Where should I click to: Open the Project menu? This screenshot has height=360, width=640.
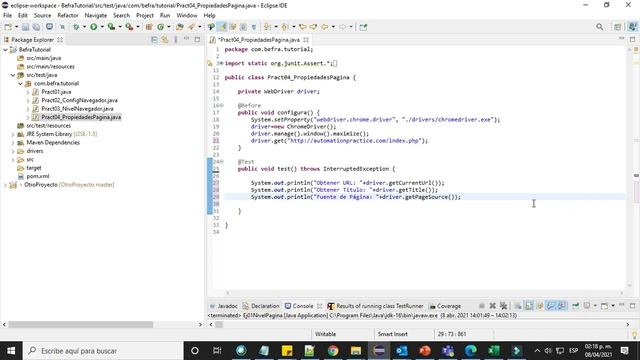click(145, 16)
